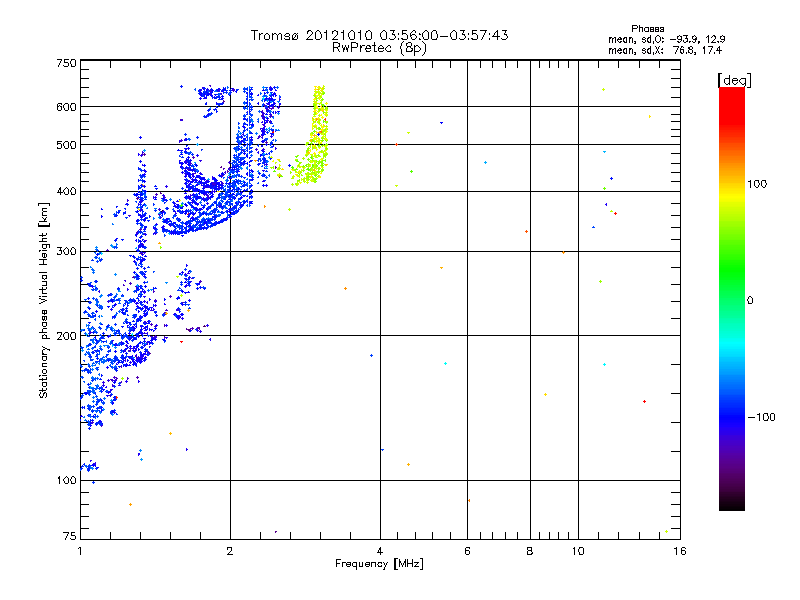Viewport: 800px width, 600px height.
Task: Click the x-axis '10' tick label
Action: click(578, 551)
